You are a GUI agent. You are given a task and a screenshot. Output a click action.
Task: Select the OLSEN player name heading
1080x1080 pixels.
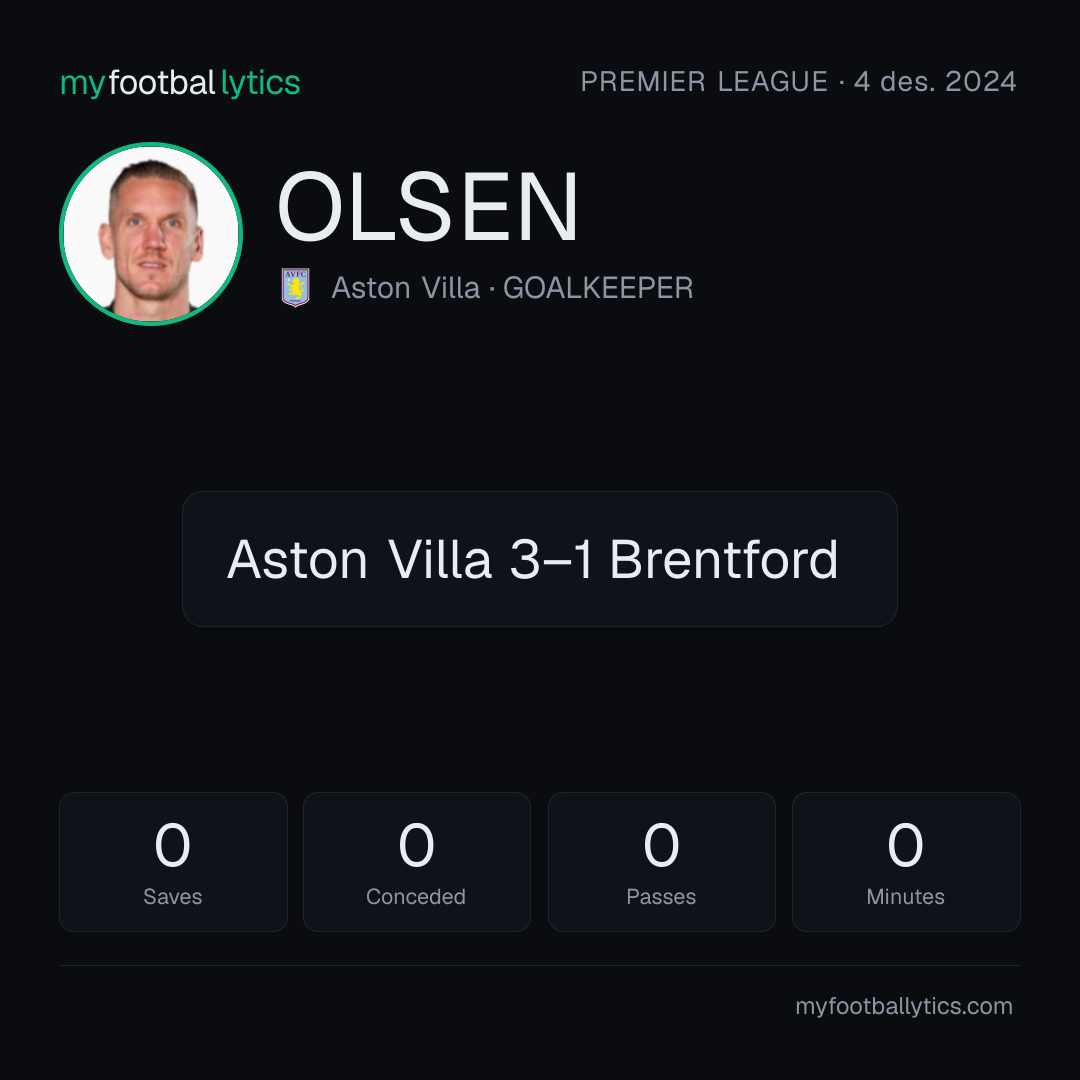click(x=427, y=207)
